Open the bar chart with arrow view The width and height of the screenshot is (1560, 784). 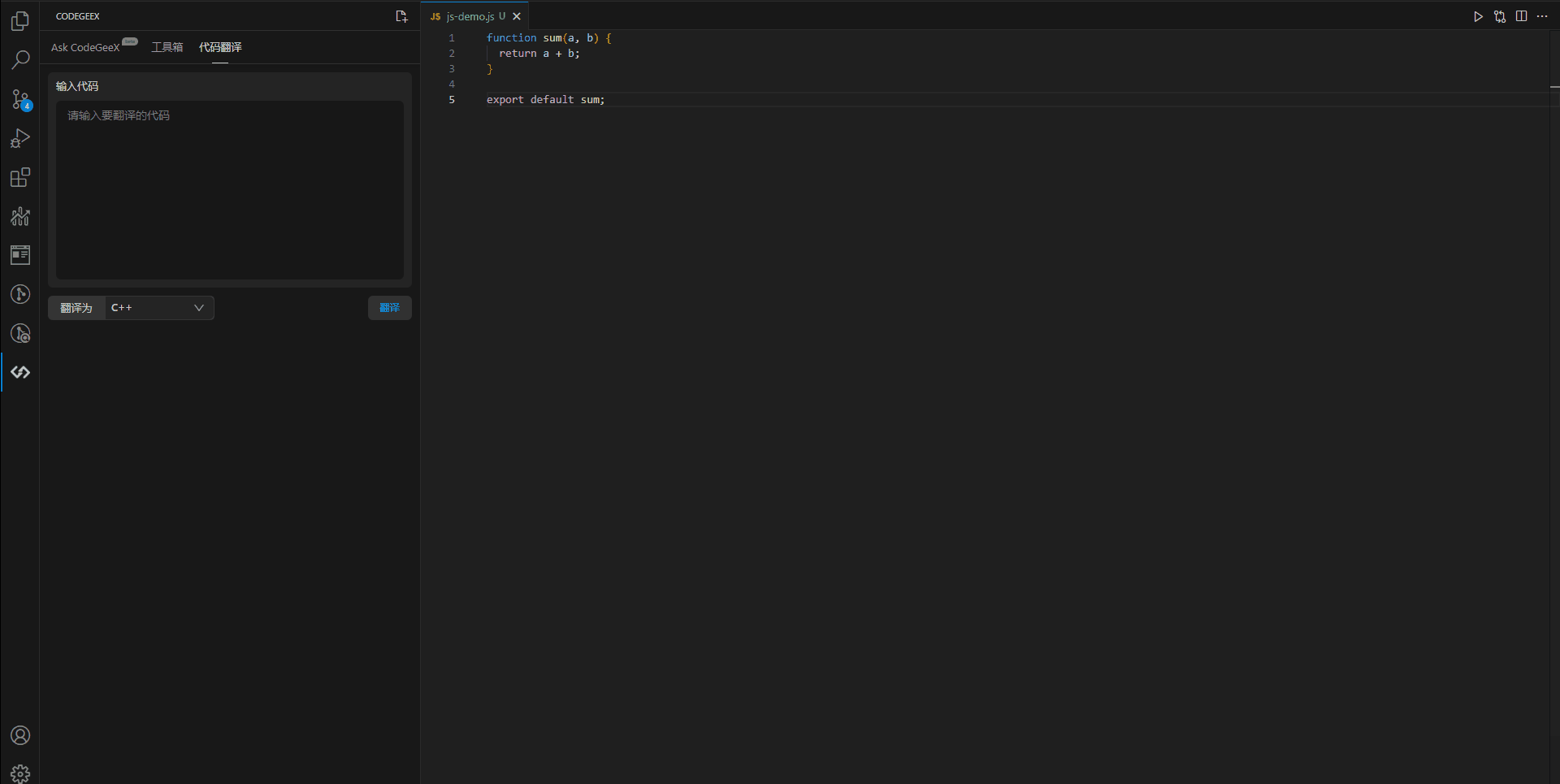tap(20, 216)
